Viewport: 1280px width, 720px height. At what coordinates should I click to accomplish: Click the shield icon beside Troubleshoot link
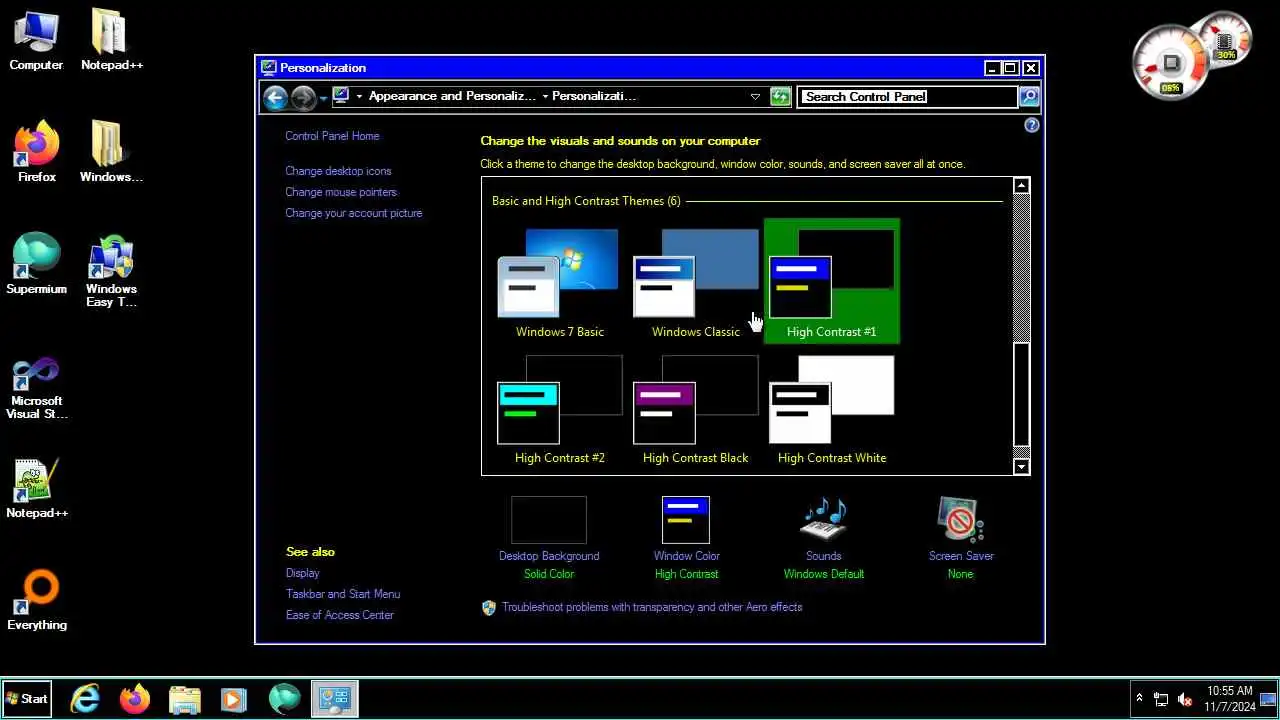coord(489,607)
